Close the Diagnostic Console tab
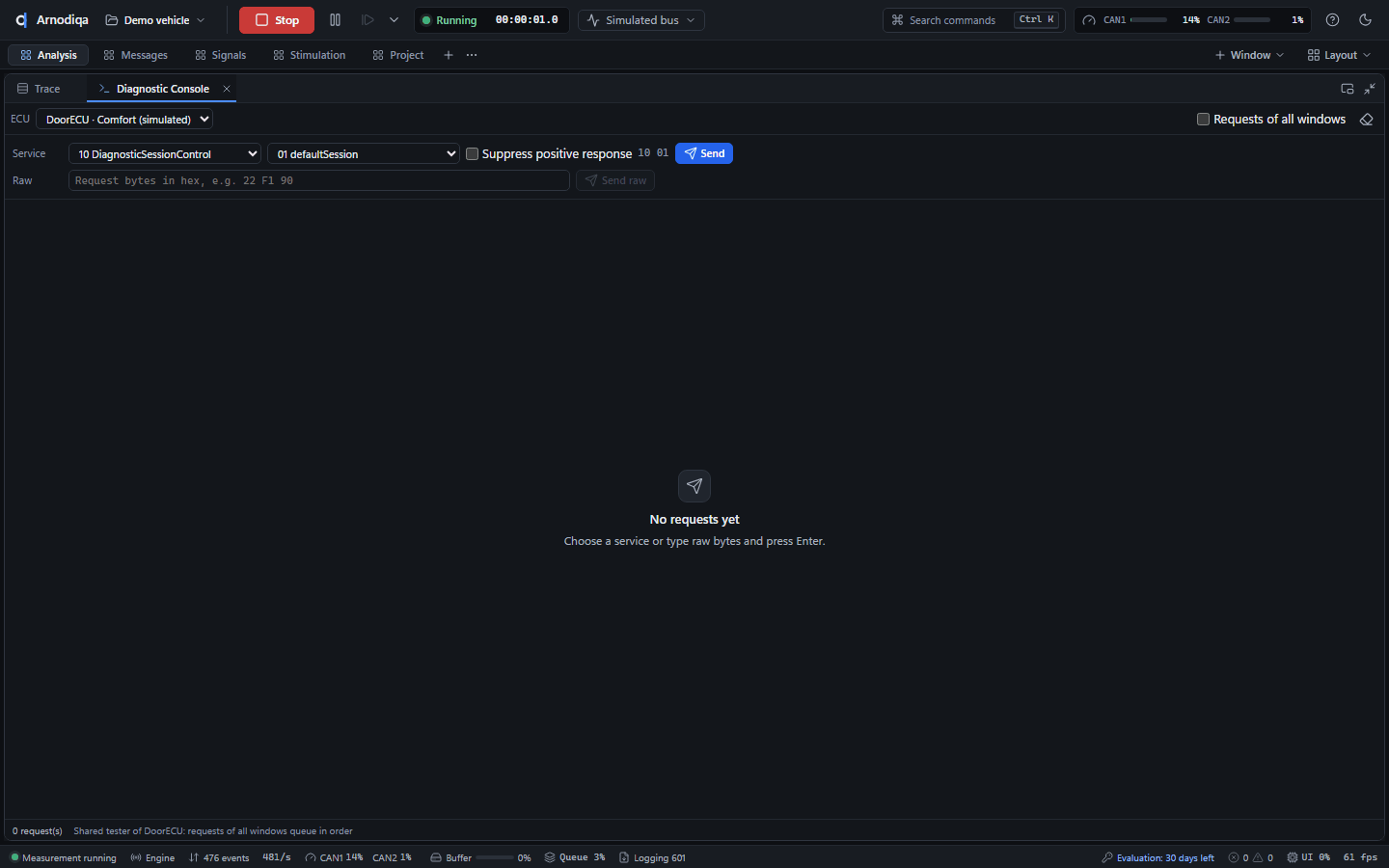The width and height of the screenshot is (1389, 868). (x=227, y=89)
